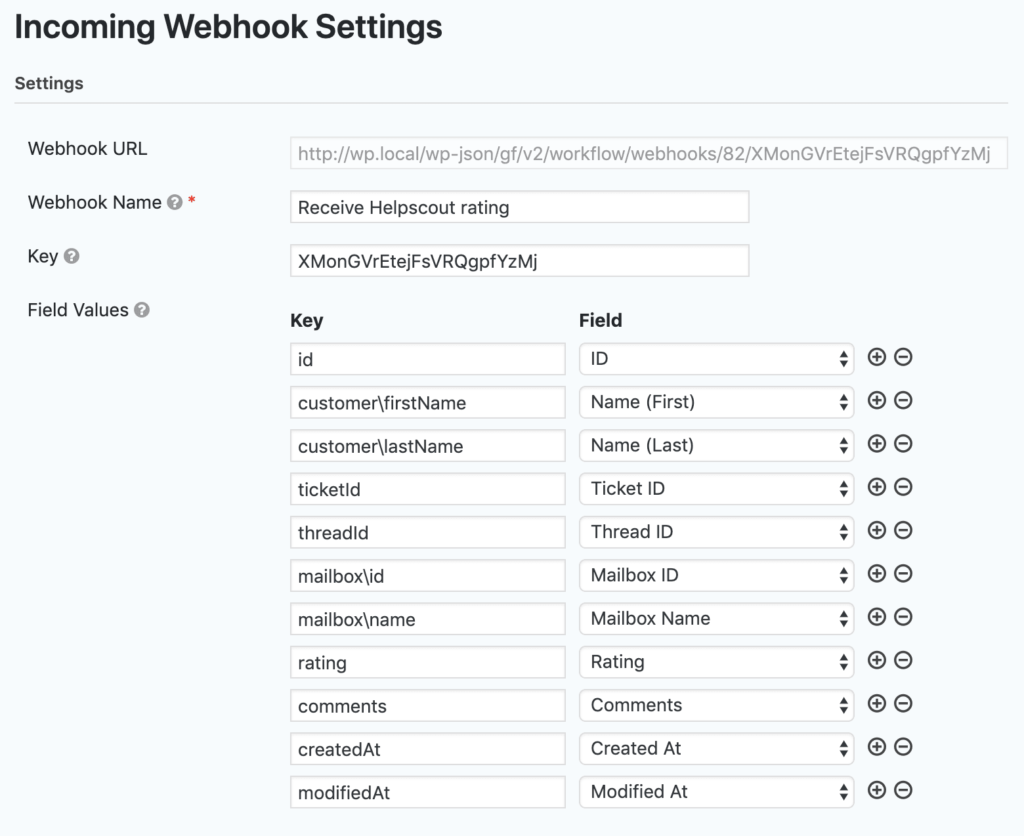The height and width of the screenshot is (836, 1024).
Task: Click the 'modifiedAt' key input
Action: 428,792
